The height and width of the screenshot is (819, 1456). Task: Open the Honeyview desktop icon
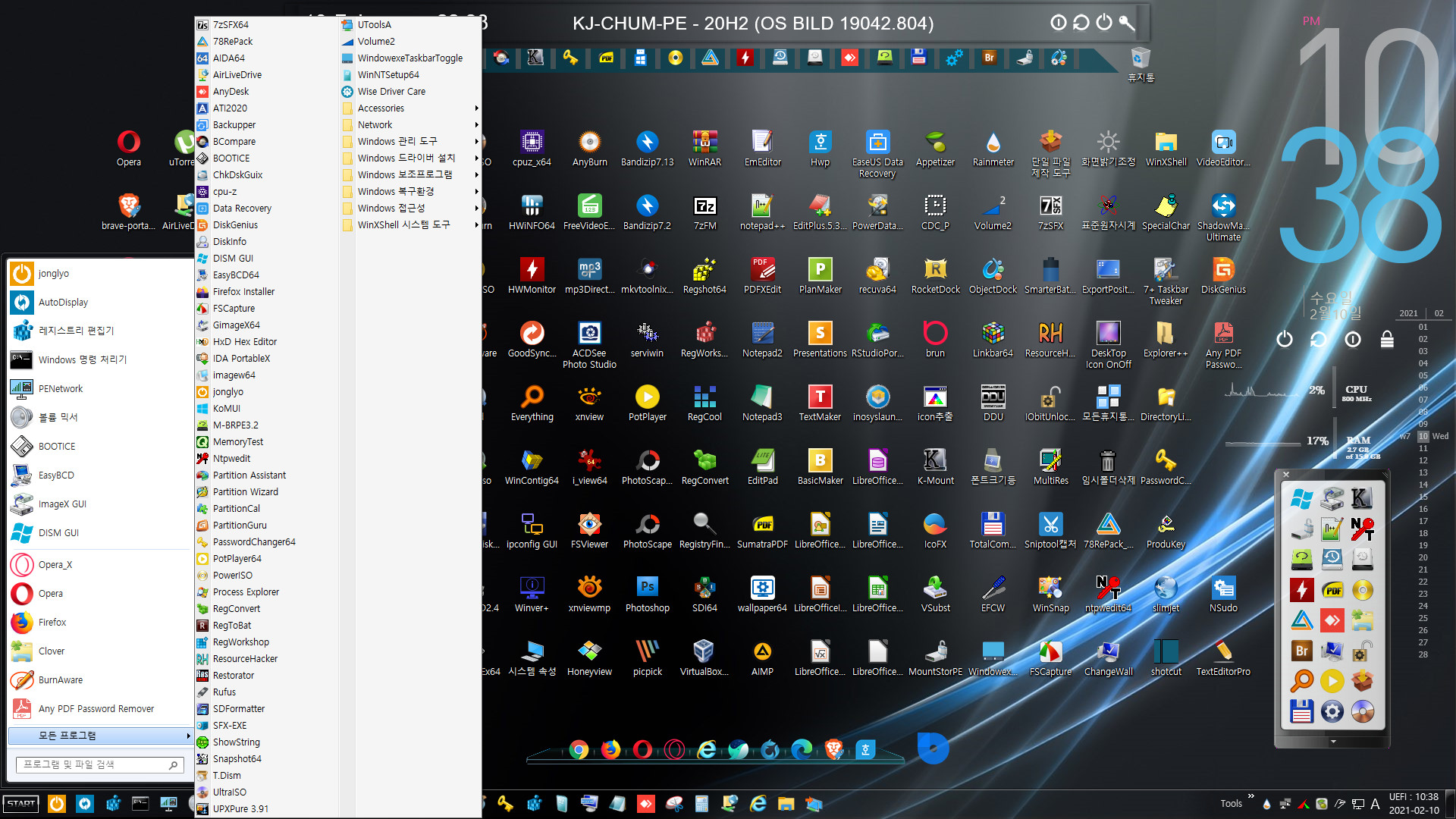[589, 657]
